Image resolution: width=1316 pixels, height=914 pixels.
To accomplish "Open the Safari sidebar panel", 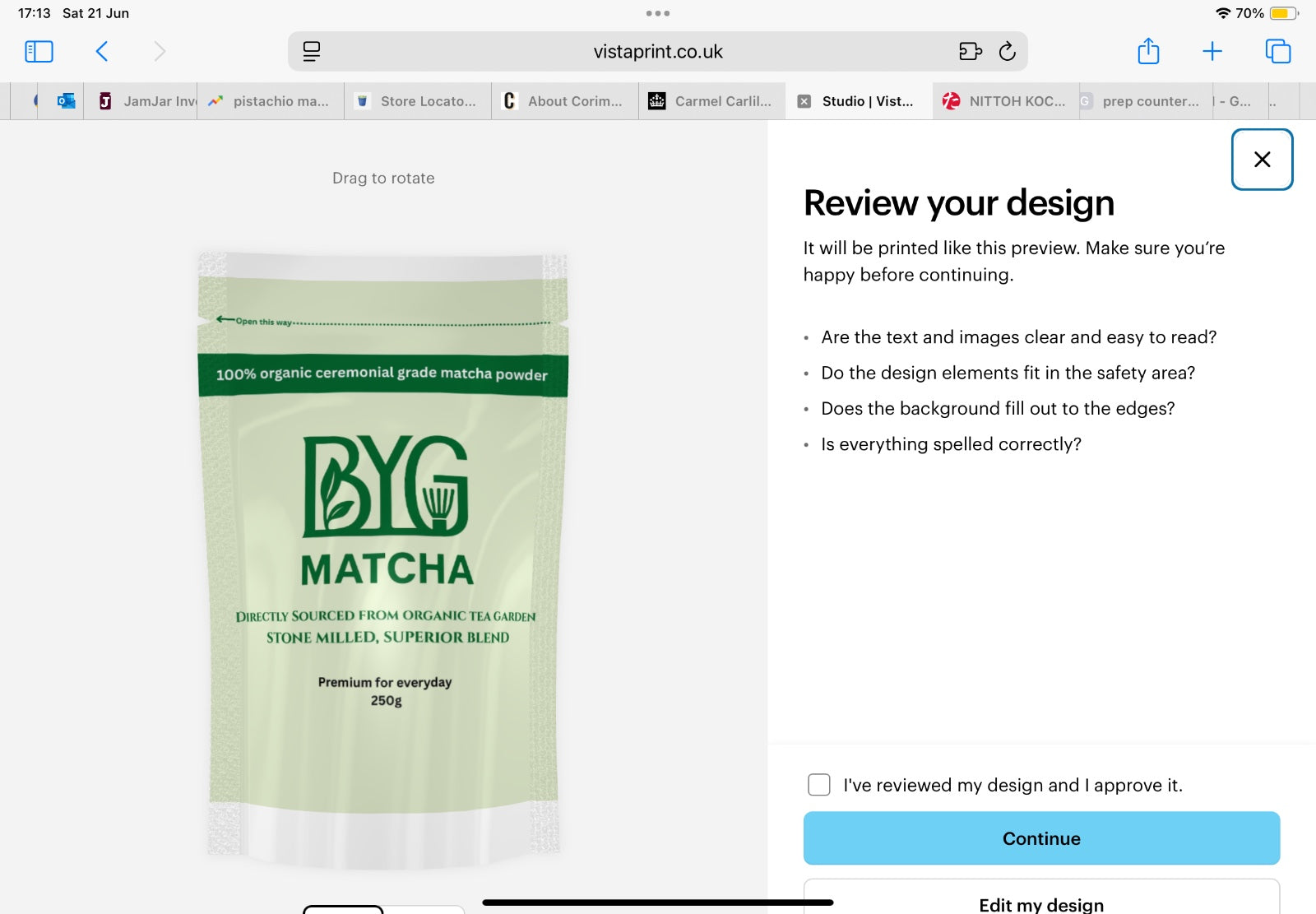I will [x=39, y=52].
